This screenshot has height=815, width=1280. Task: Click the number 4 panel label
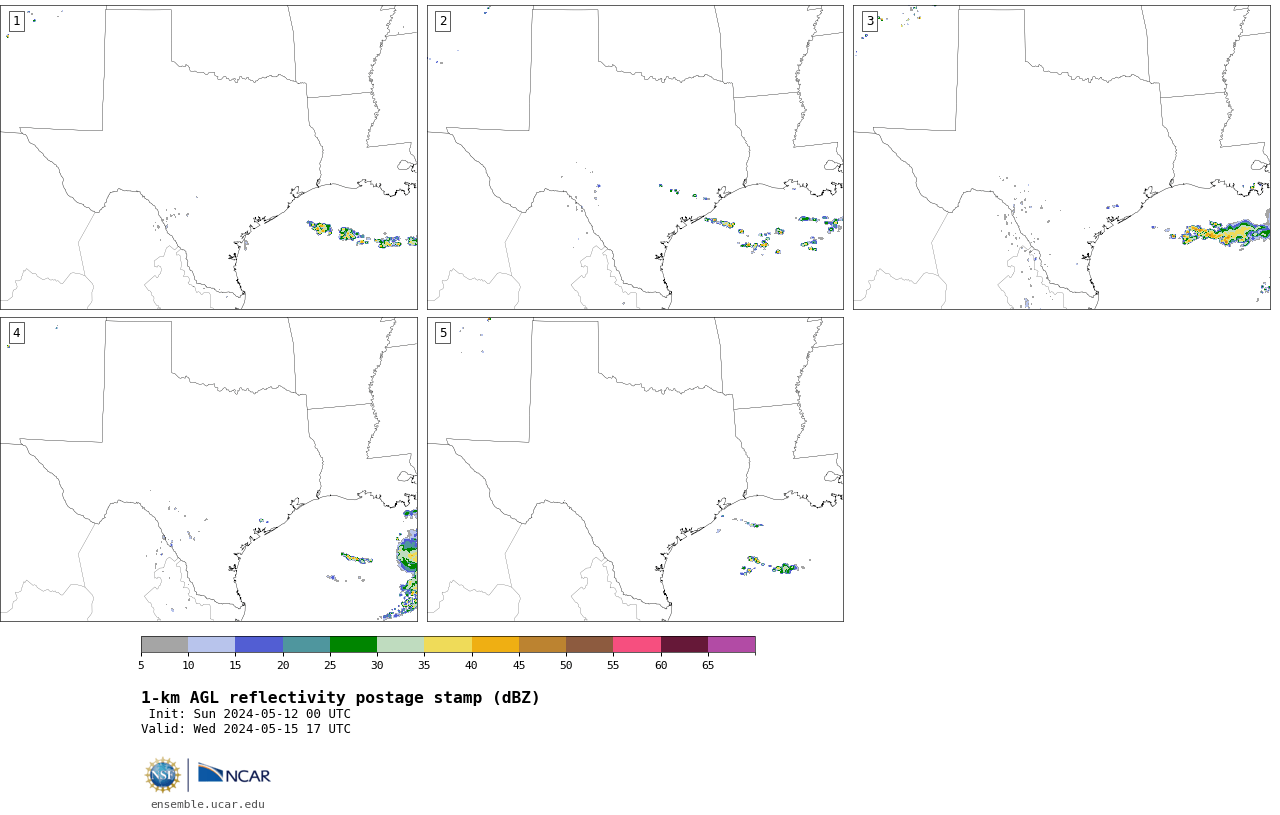pos(16,333)
